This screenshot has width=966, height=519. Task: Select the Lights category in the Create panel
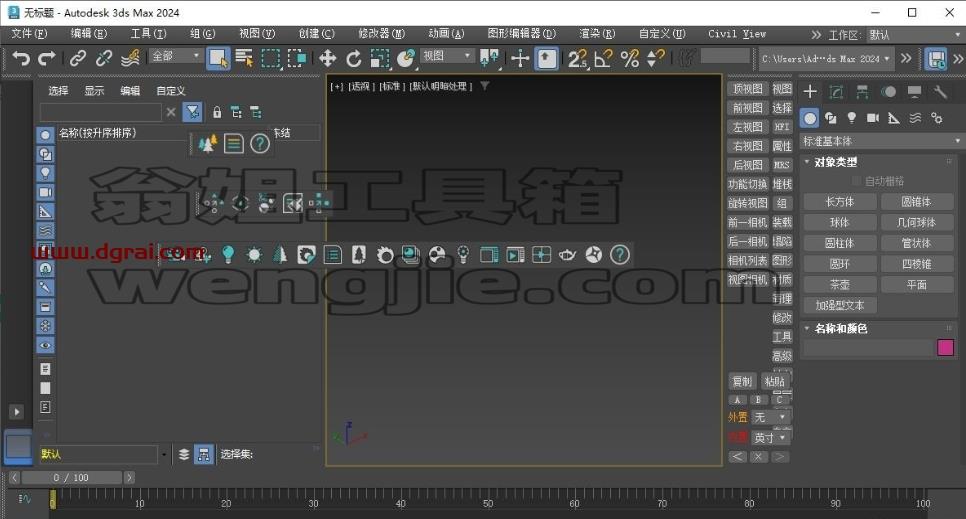(851, 118)
